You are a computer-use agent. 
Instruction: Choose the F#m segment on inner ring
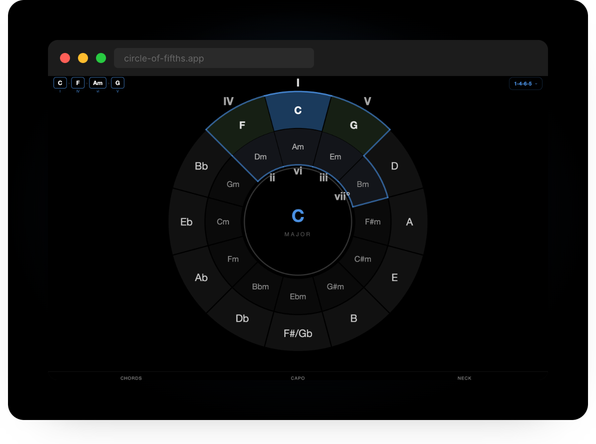click(x=372, y=222)
